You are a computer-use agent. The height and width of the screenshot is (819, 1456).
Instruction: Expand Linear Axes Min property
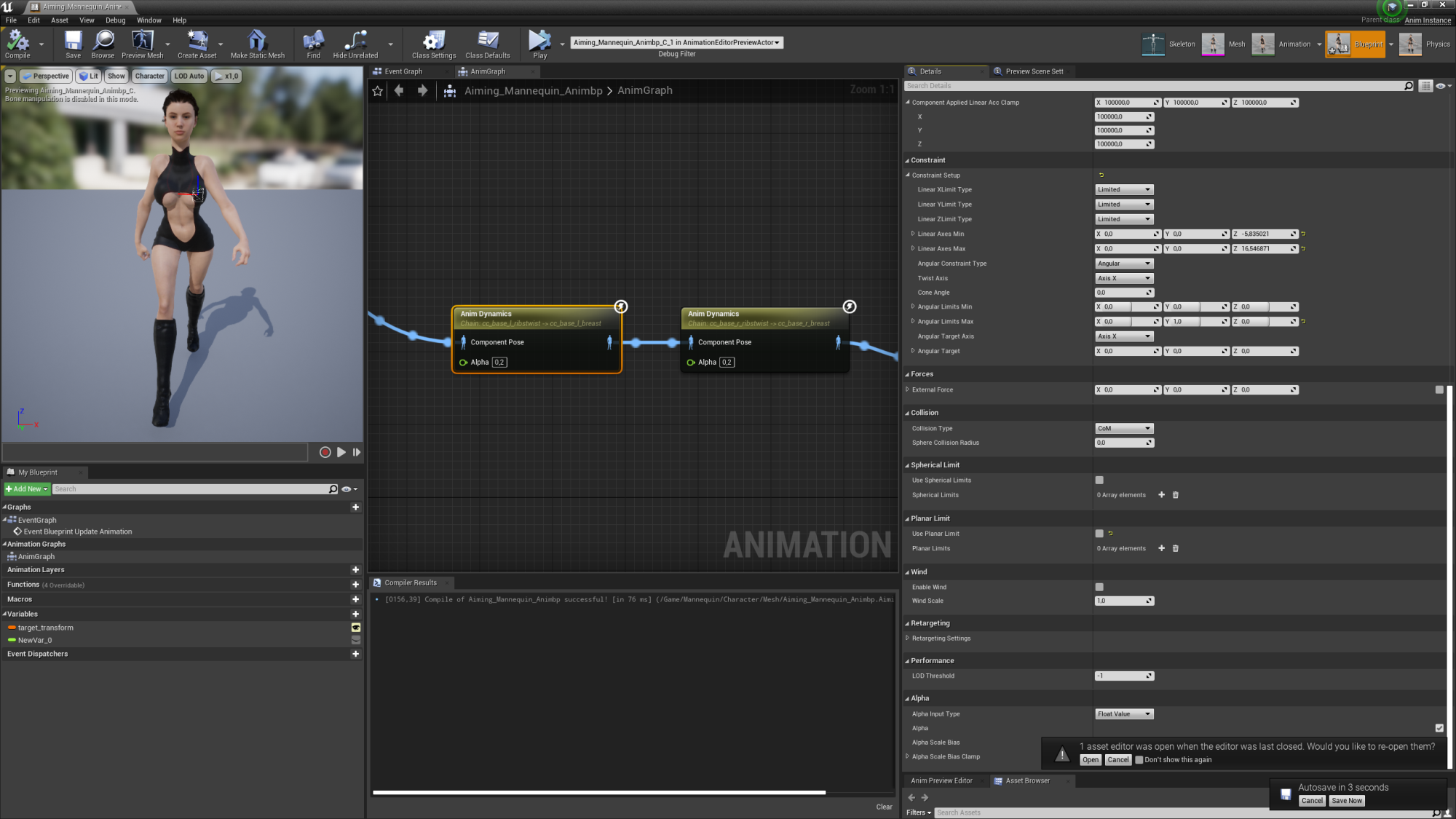click(x=913, y=234)
